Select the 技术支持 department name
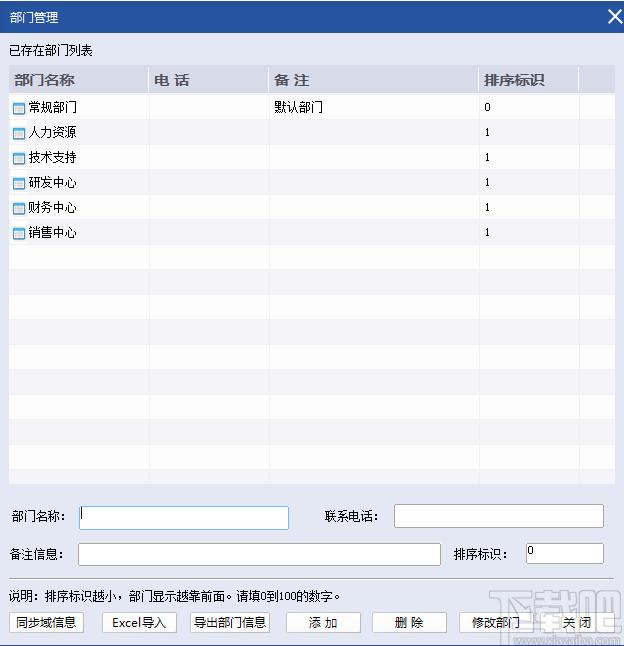 tap(52, 157)
